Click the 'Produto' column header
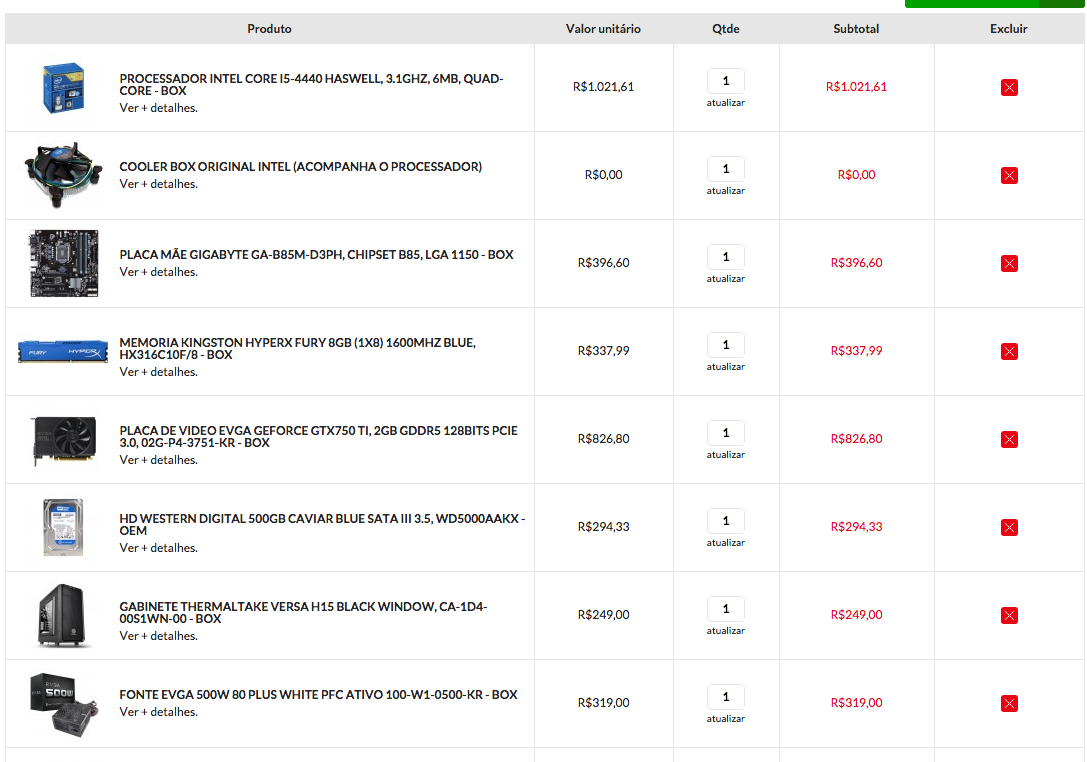1087x762 pixels. [270, 29]
